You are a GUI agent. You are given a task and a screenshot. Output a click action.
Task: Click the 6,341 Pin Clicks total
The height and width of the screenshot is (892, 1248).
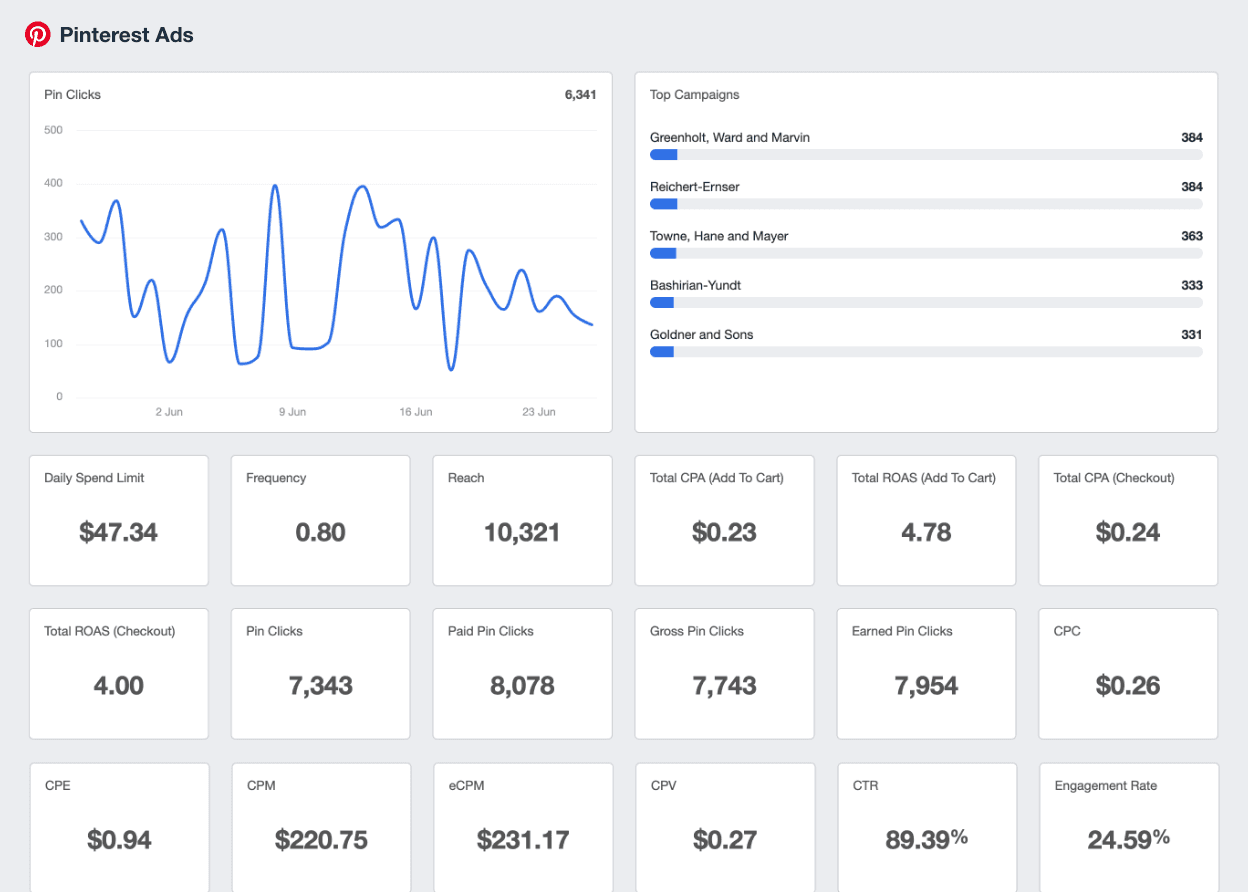(581, 94)
